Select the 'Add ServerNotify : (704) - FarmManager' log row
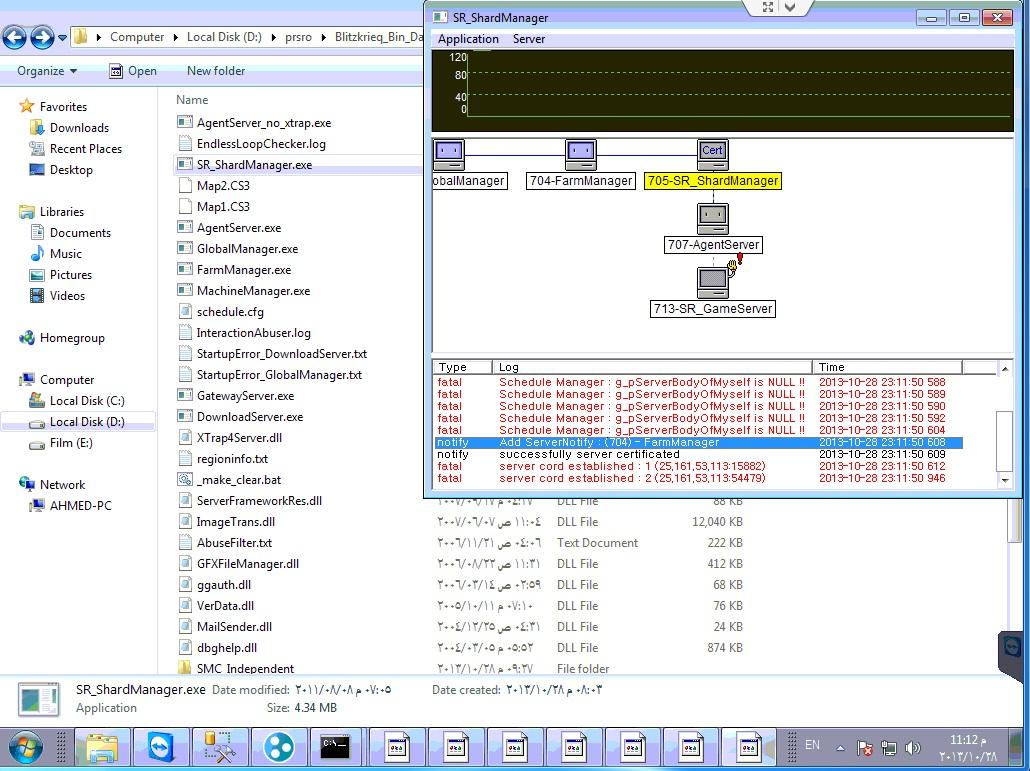Screen dimensions: 1030x771 click(x=698, y=443)
